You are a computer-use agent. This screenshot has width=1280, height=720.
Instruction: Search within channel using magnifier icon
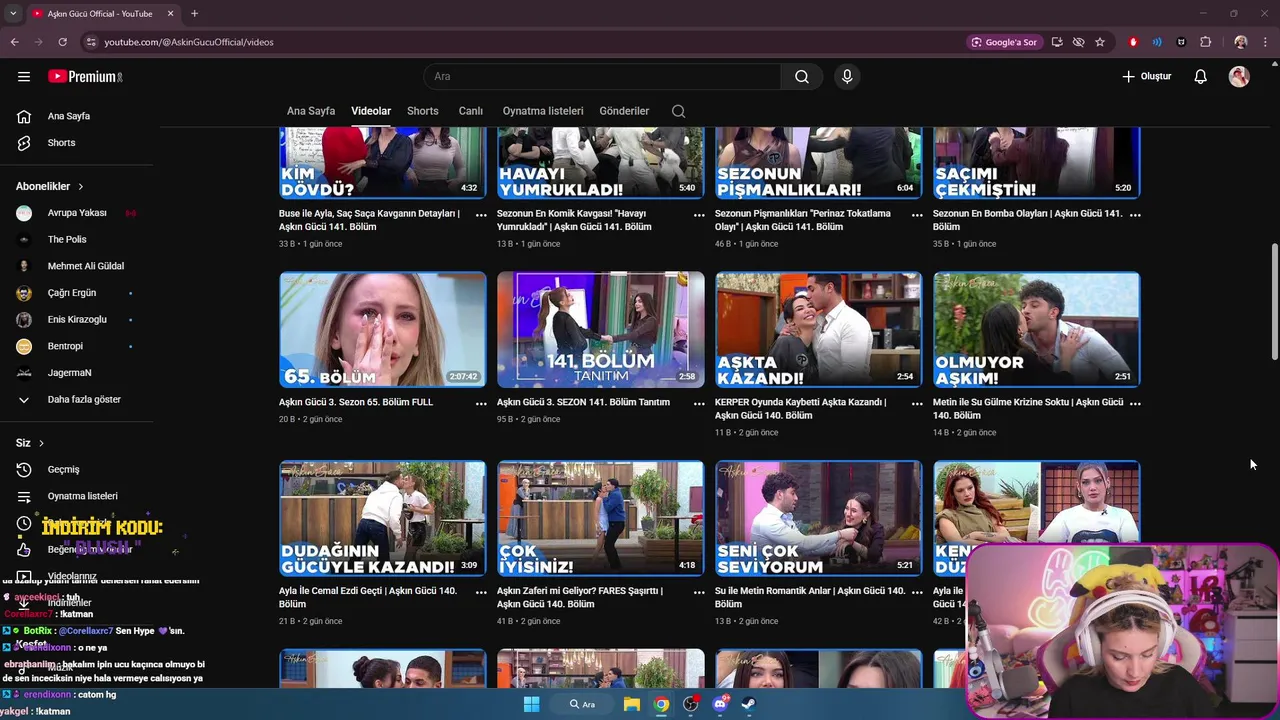pyautogui.click(x=679, y=111)
